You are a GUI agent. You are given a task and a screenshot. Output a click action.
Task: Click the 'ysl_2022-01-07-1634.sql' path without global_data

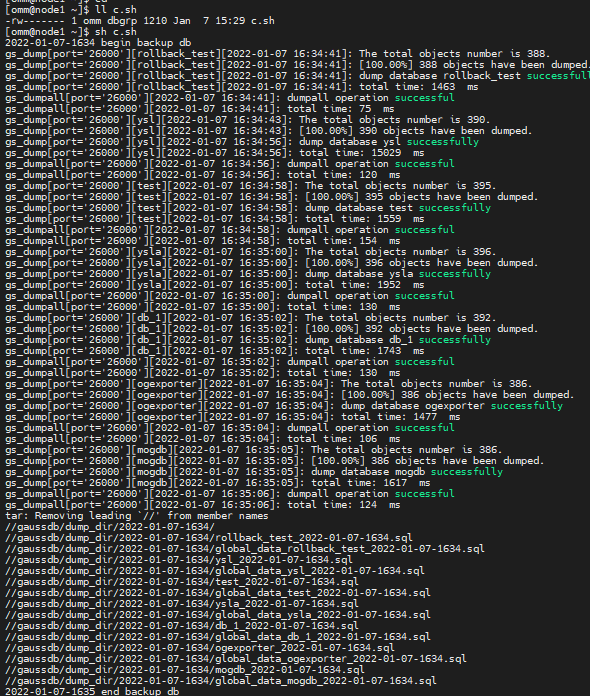coord(179,560)
